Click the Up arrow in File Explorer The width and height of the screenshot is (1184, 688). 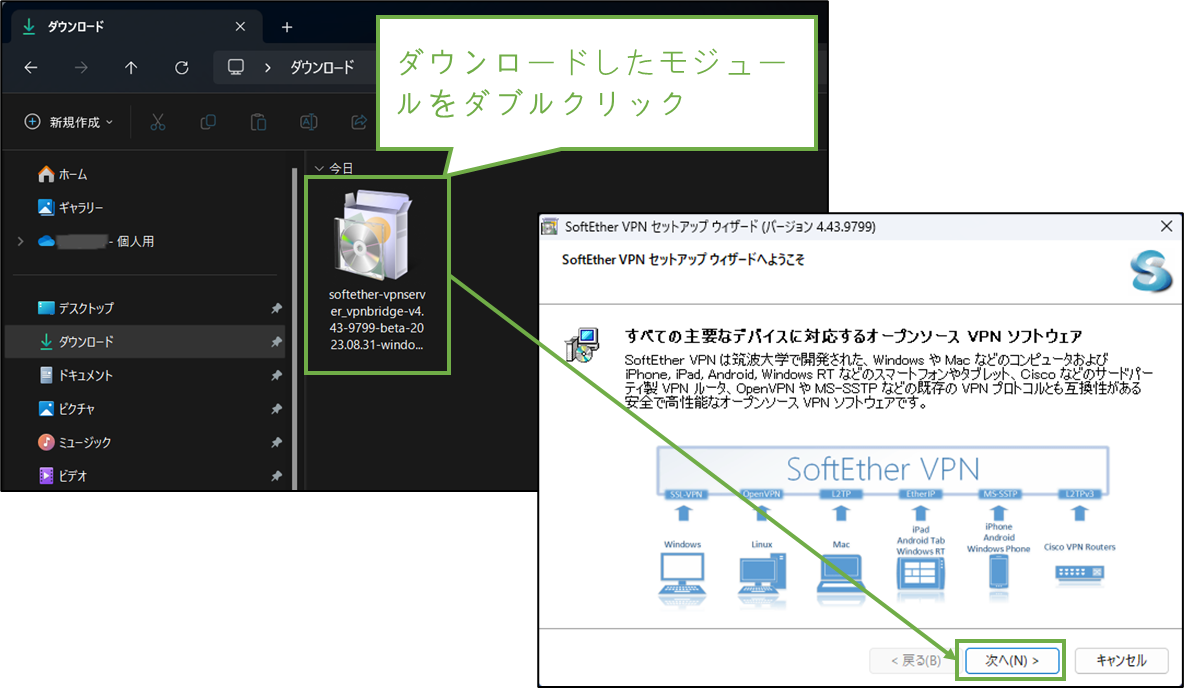tap(131, 68)
